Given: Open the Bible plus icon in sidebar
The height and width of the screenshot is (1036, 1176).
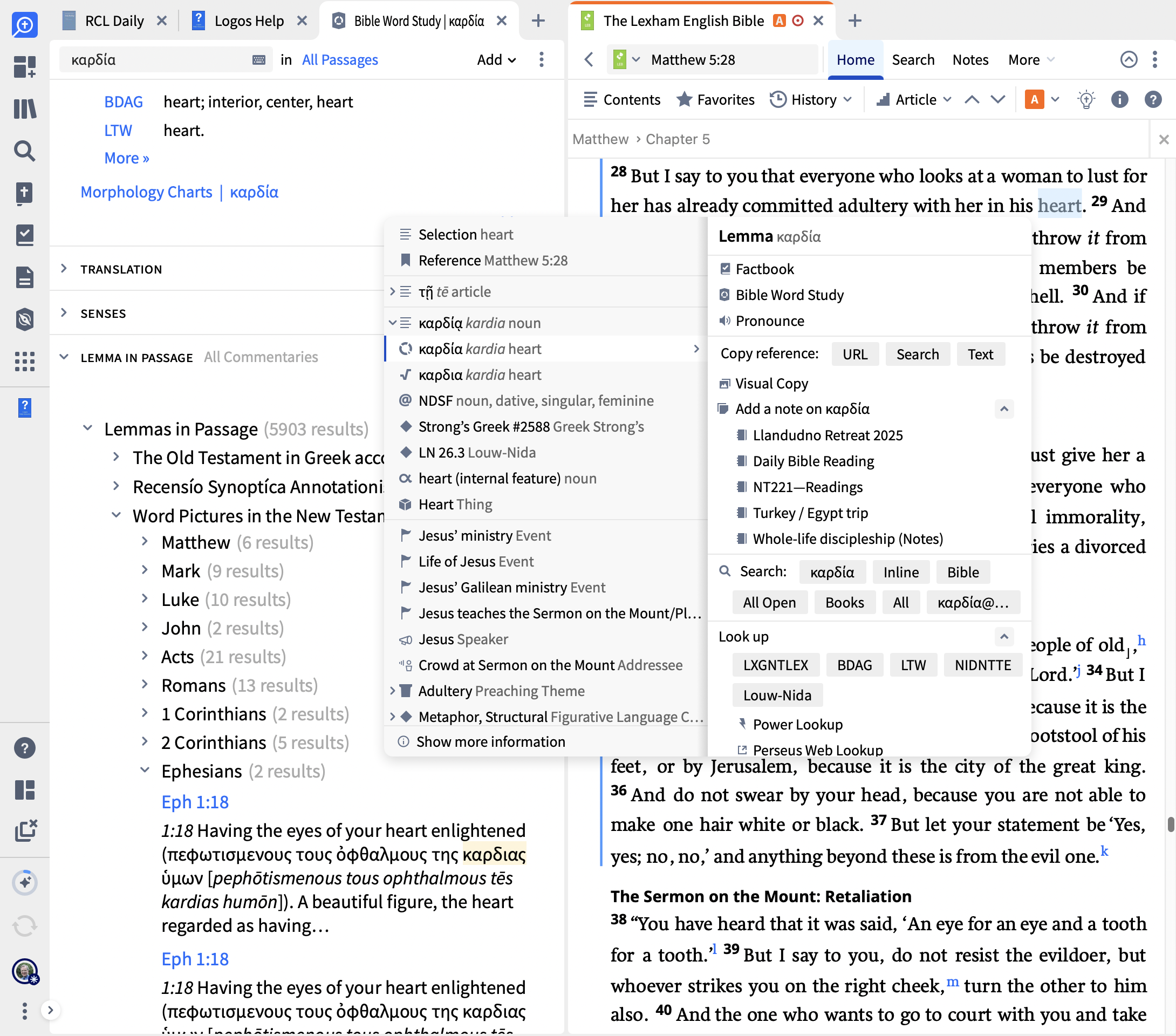Looking at the screenshot, I should pyautogui.click(x=25, y=193).
